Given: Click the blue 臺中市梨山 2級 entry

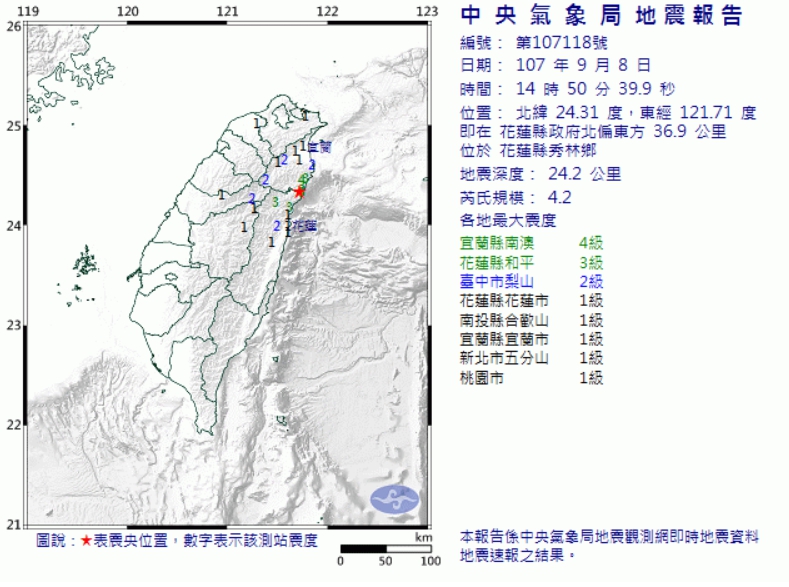Looking at the screenshot, I should tap(532, 281).
